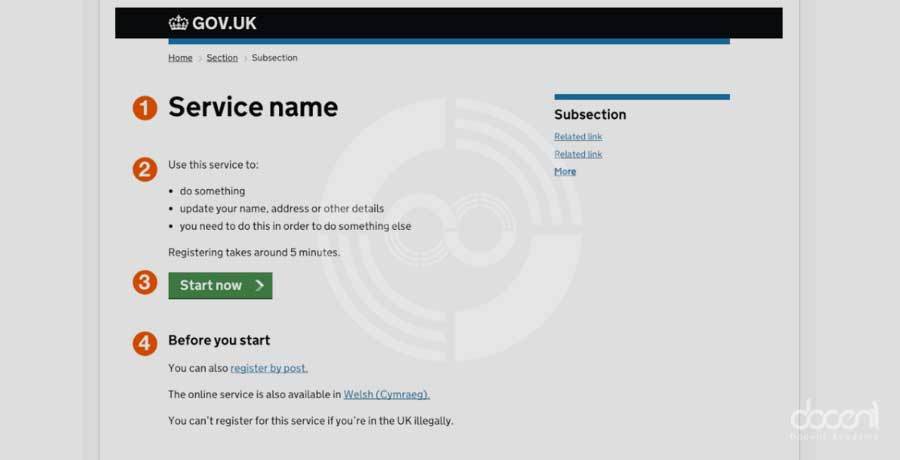Open the Home breadcrumb link

pos(180,58)
